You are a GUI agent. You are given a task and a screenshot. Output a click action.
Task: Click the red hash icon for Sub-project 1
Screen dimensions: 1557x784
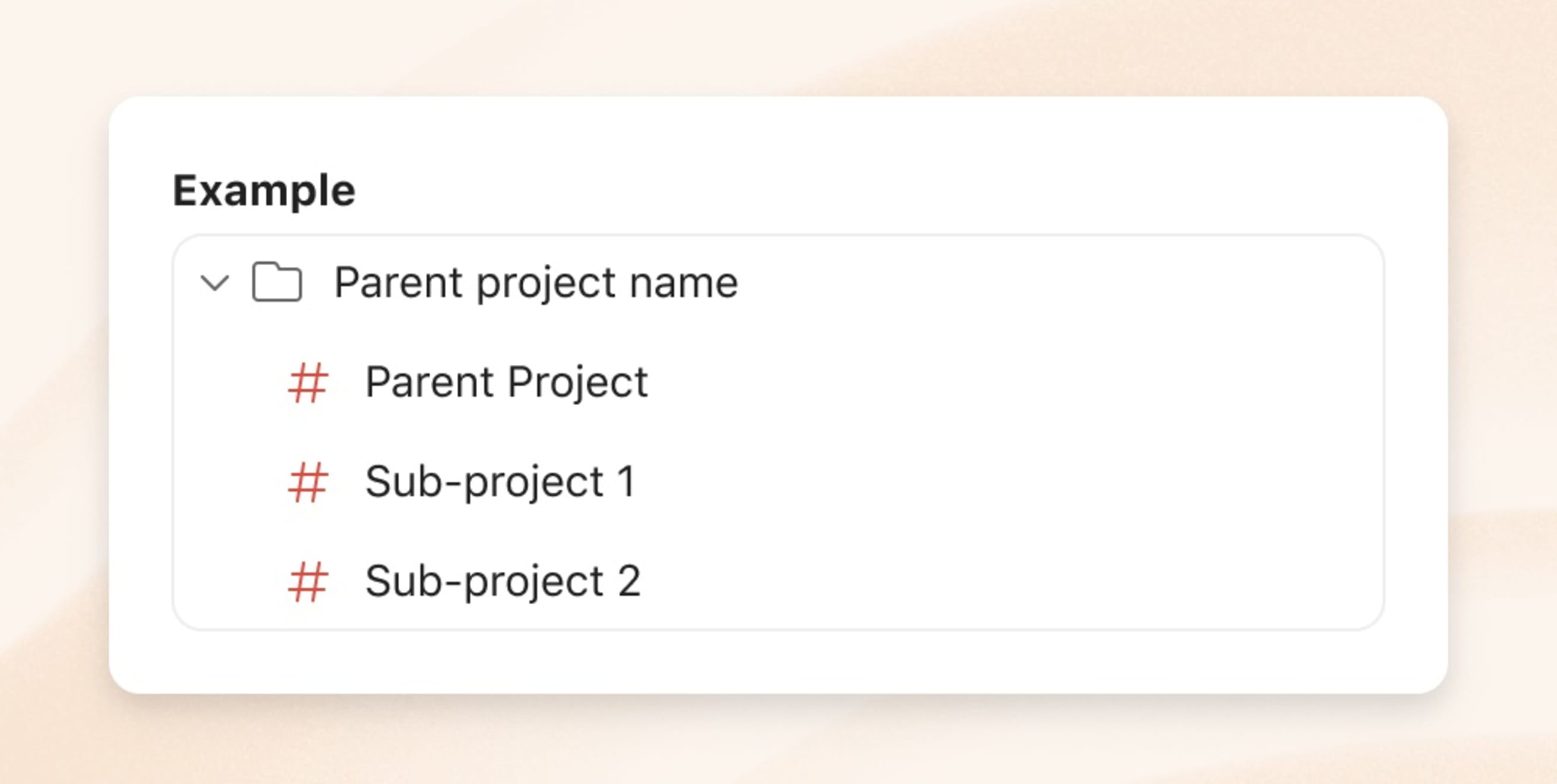[307, 482]
